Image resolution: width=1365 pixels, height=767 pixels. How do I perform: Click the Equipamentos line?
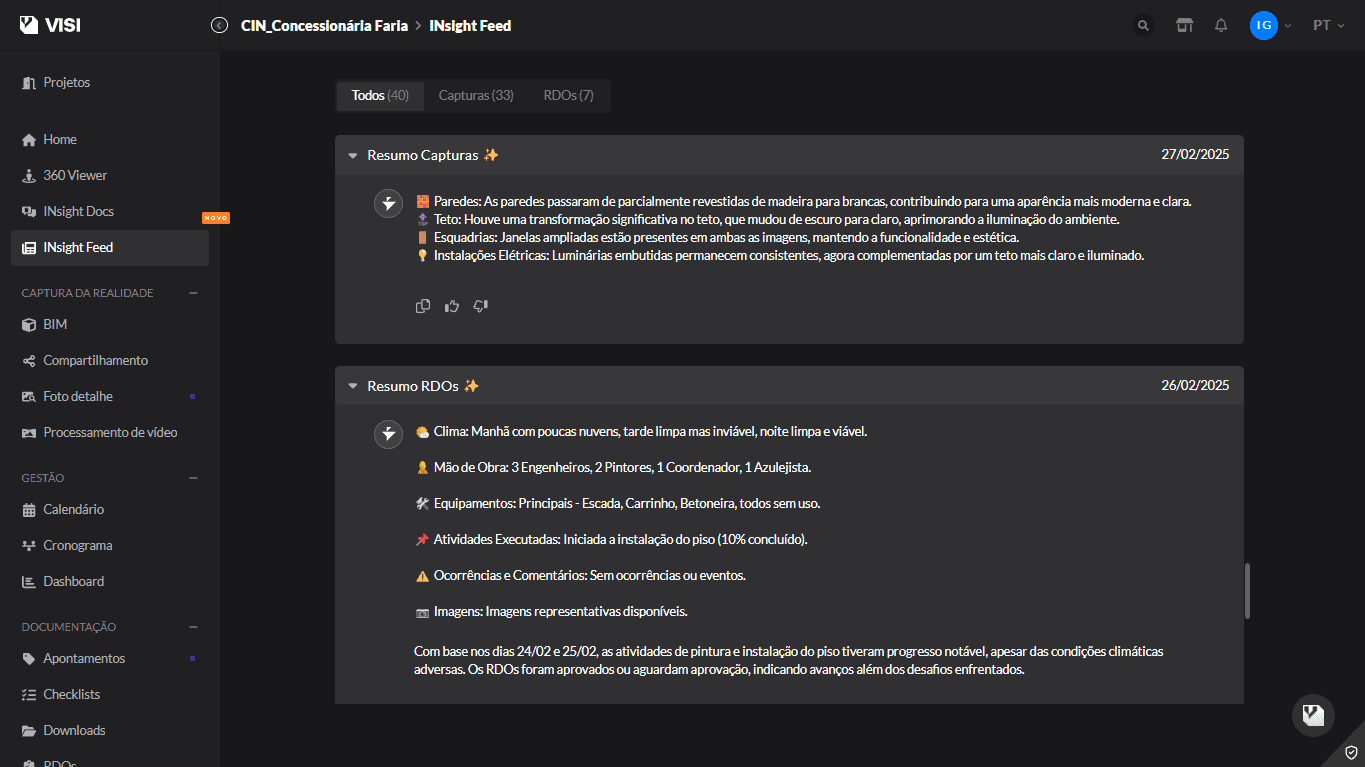[x=617, y=504]
